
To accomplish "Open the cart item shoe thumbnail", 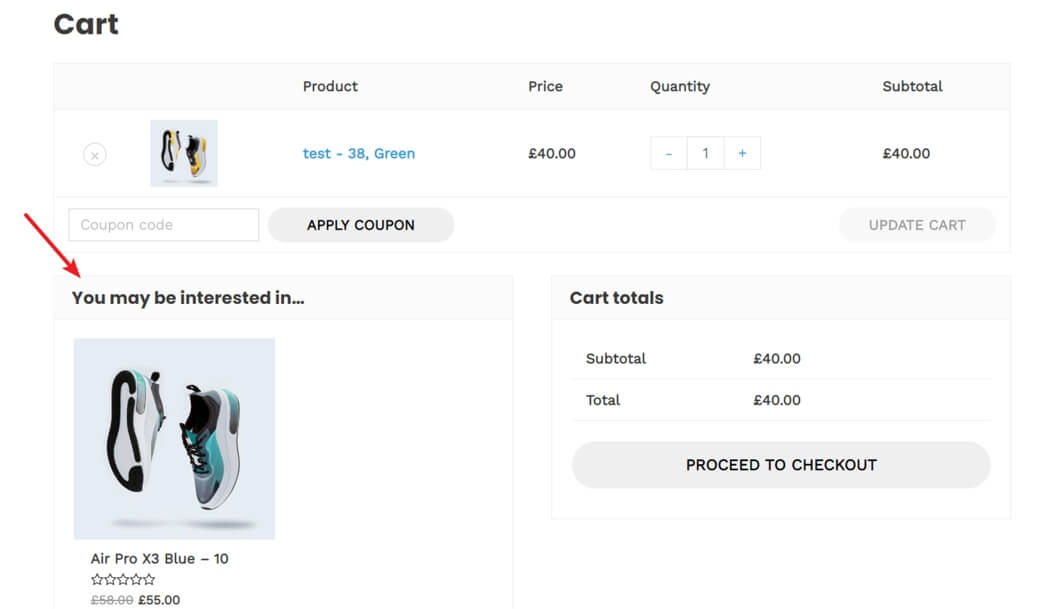I will coord(184,153).
